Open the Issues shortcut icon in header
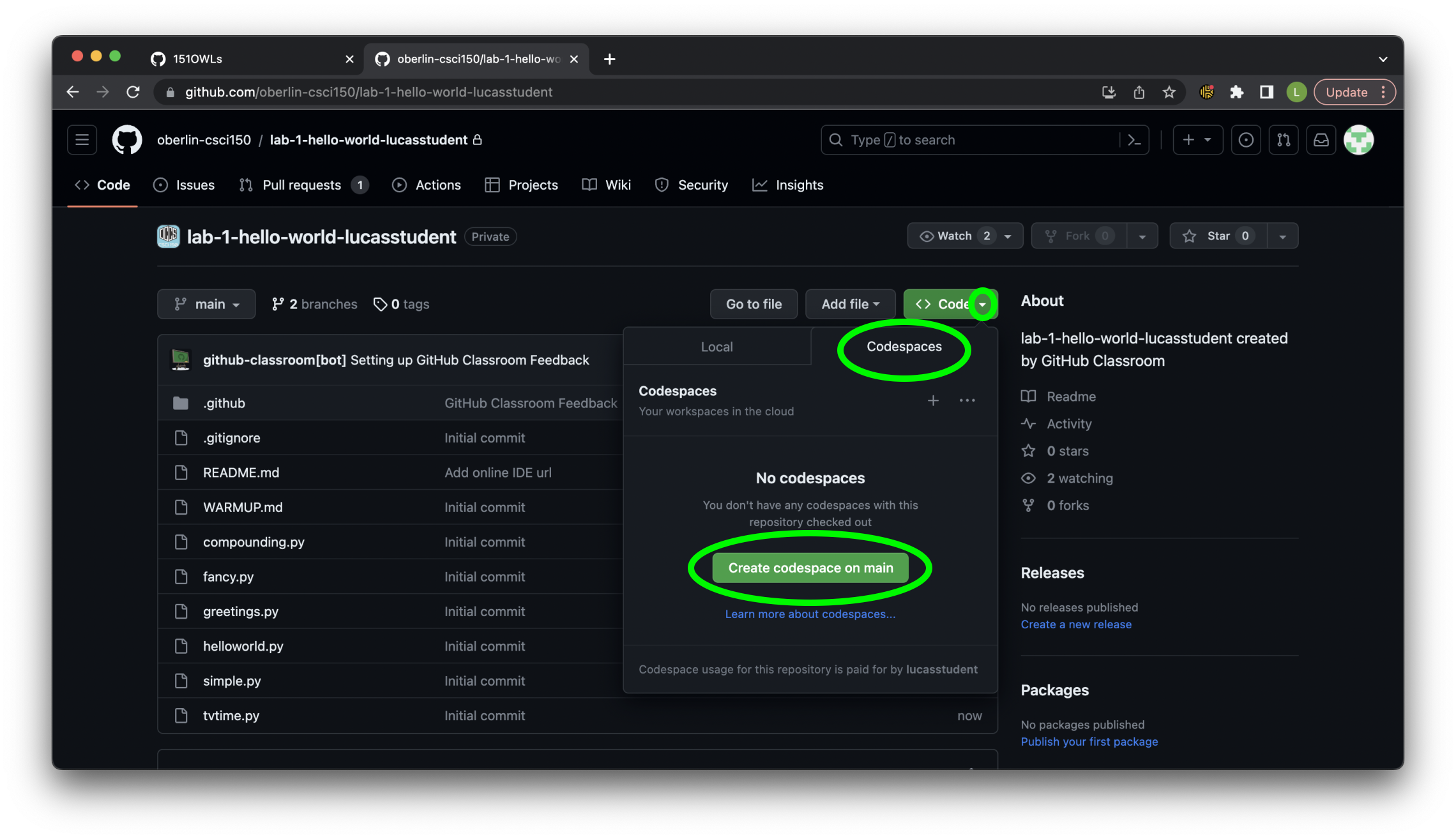 pyautogui.click(x=1246, y=140)
